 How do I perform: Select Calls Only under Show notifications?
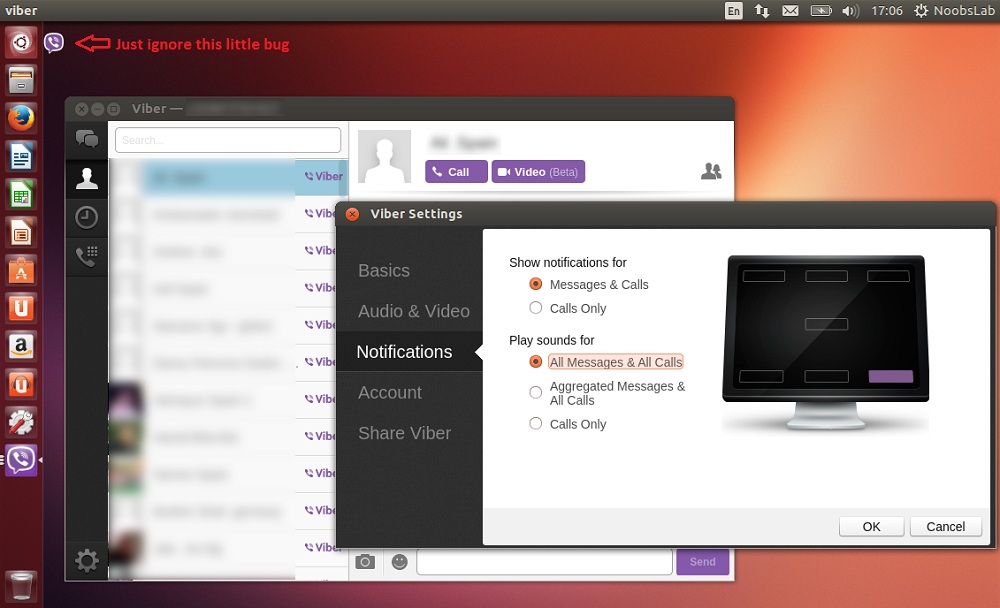click(x=568, y=308)
